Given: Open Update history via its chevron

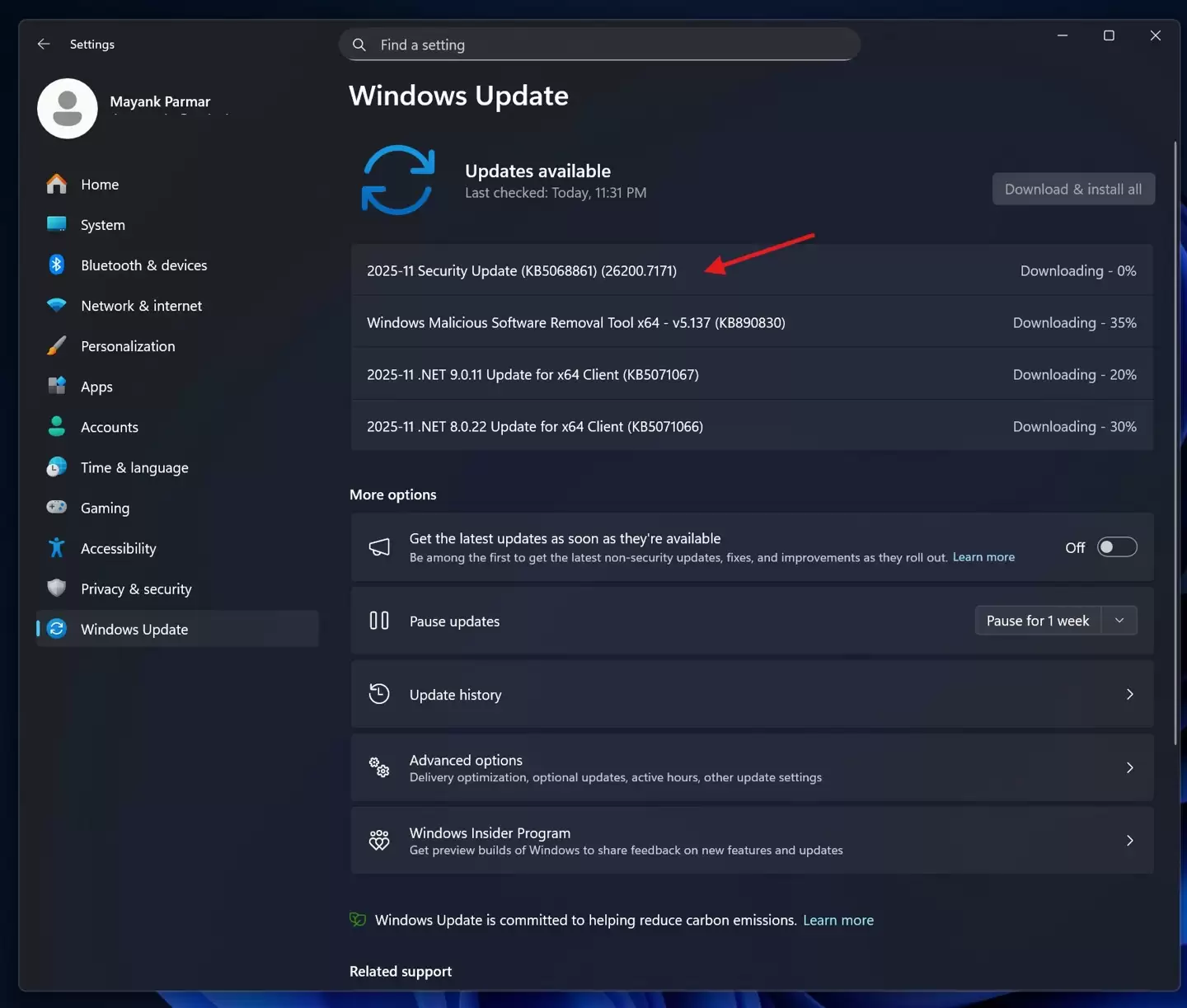Looking at the screenshot, I should pos(1129,694).
